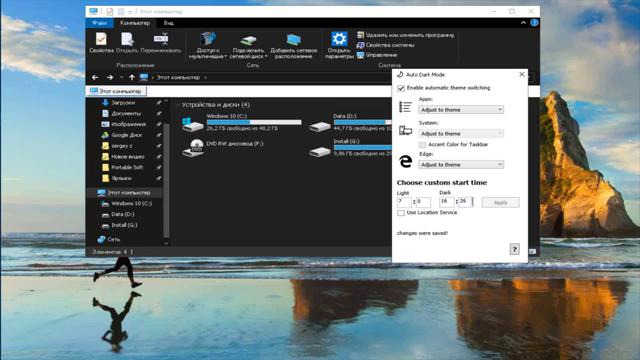Click the System monitor icon
Image resolution: width=640 pixels, height=360 pixels.
point(405,131)
